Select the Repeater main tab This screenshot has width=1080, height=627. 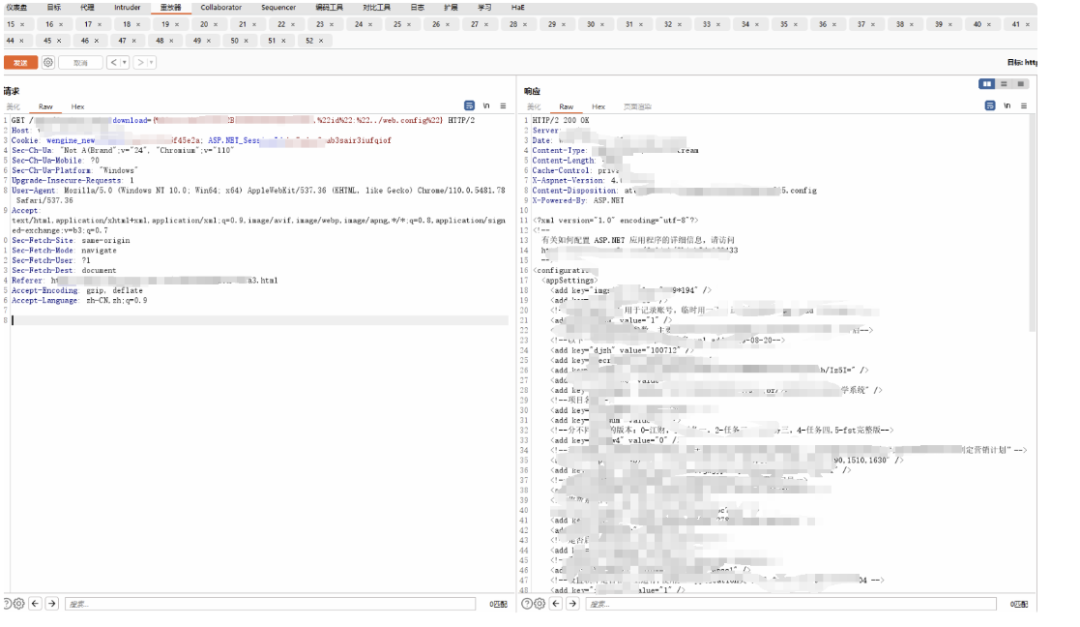point(171,8)
